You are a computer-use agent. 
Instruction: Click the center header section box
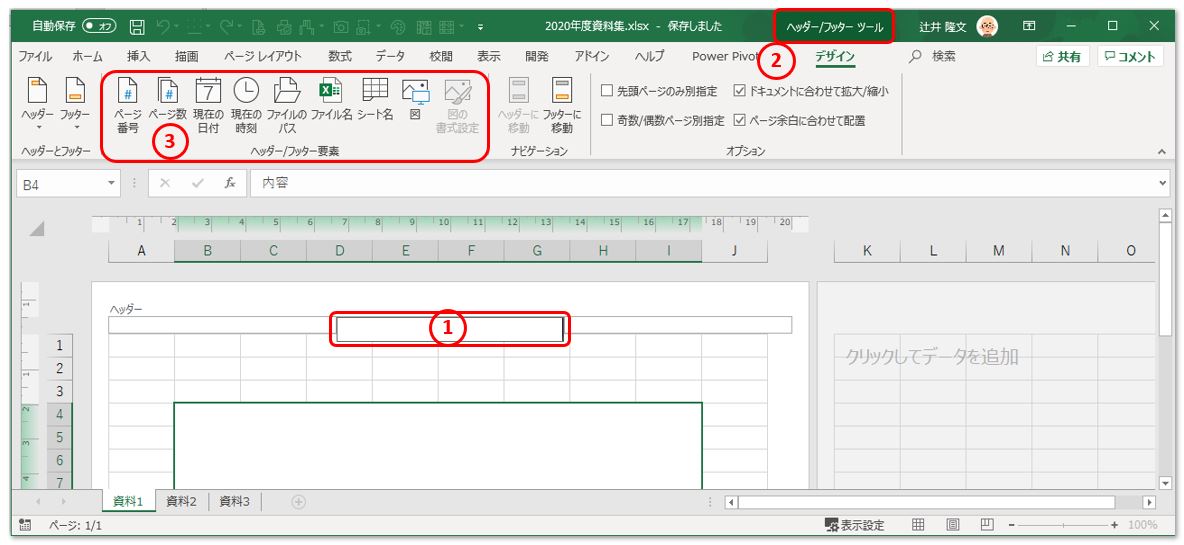click(x=449, y=328)
